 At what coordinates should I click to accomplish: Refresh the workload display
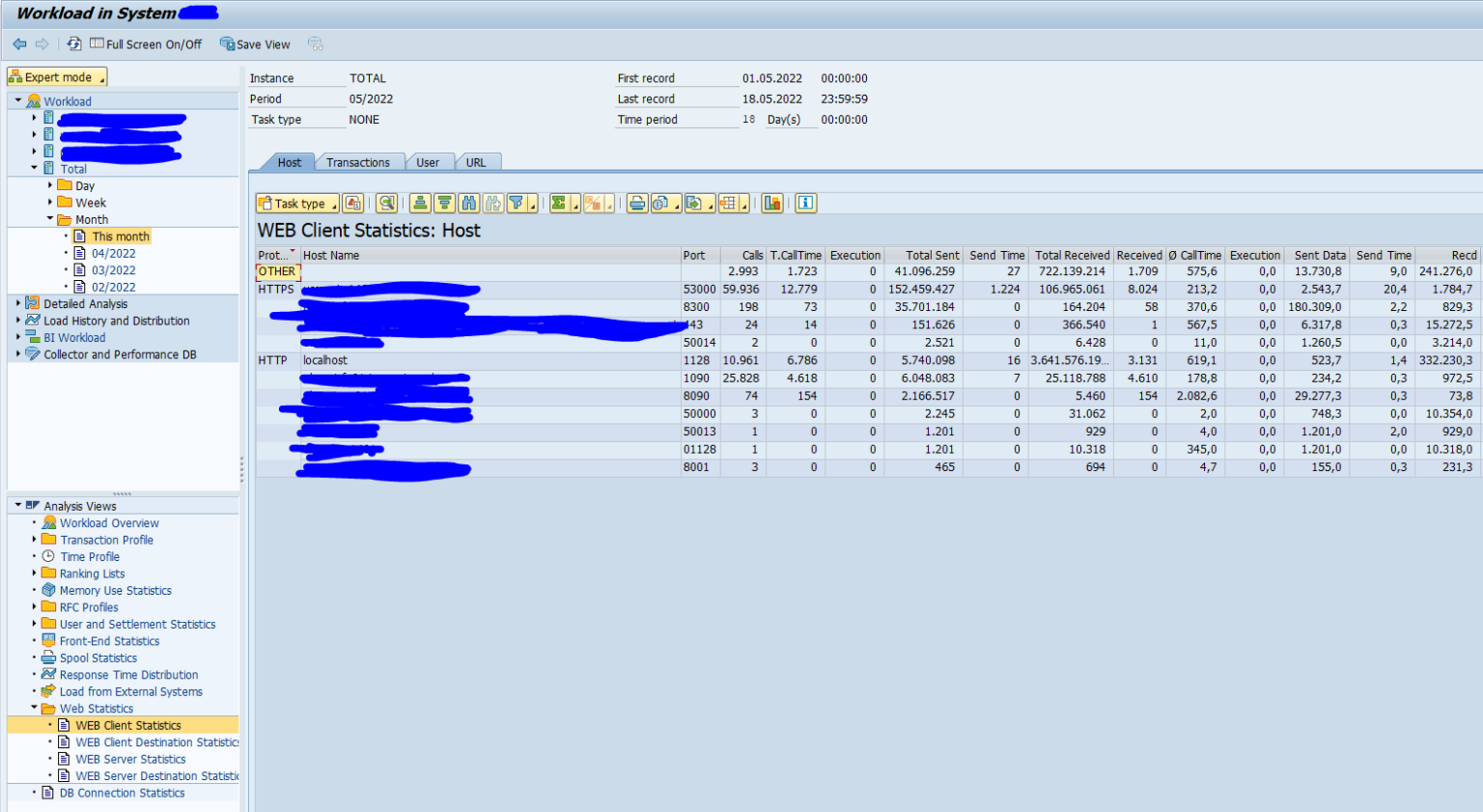pyautogui.click(x=73, y=43)
